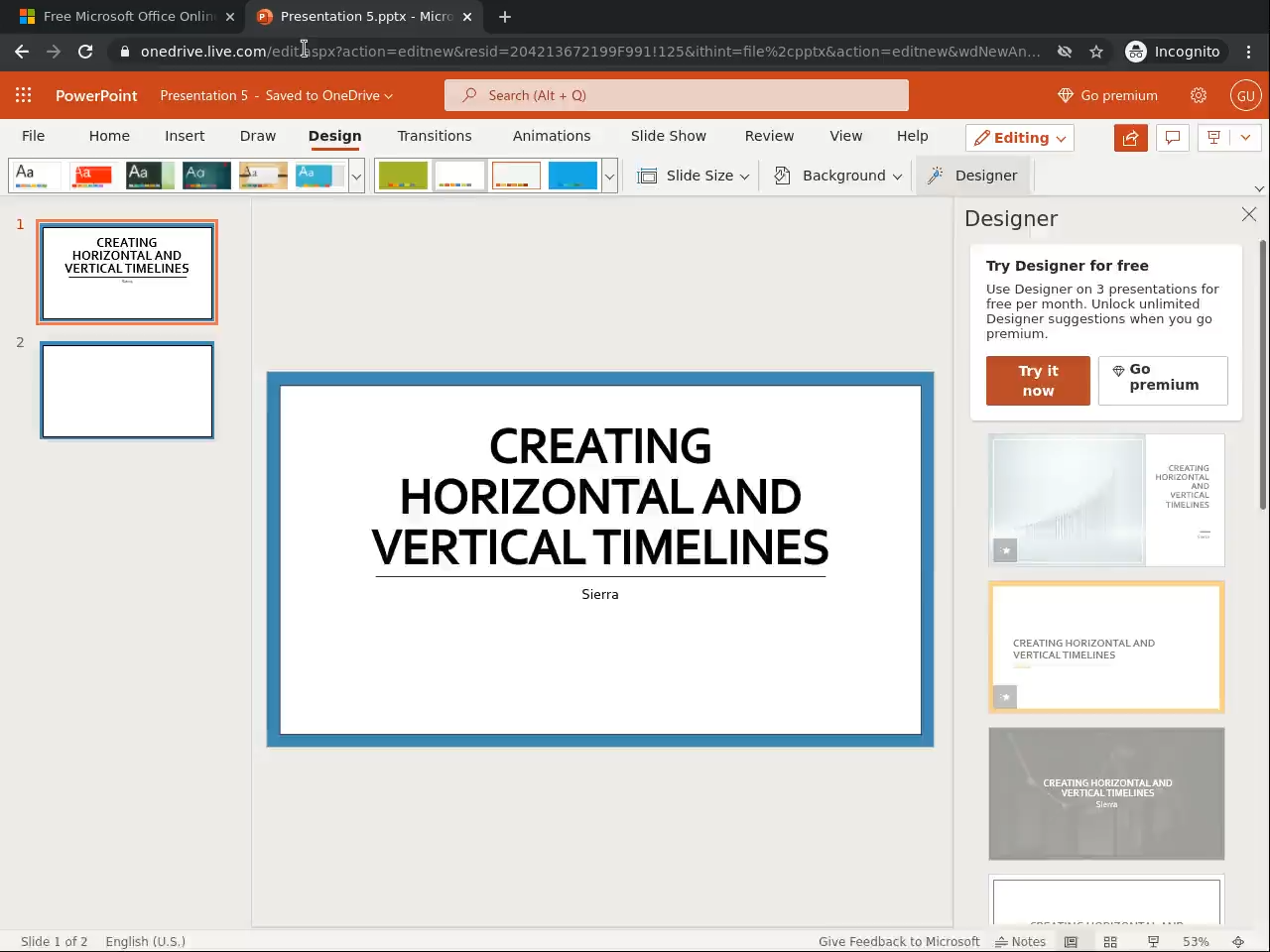The height and width of the screenshot is (952, 1270).
Task: Switch to Normal view in status bar
Action: tap(1071, 941)
